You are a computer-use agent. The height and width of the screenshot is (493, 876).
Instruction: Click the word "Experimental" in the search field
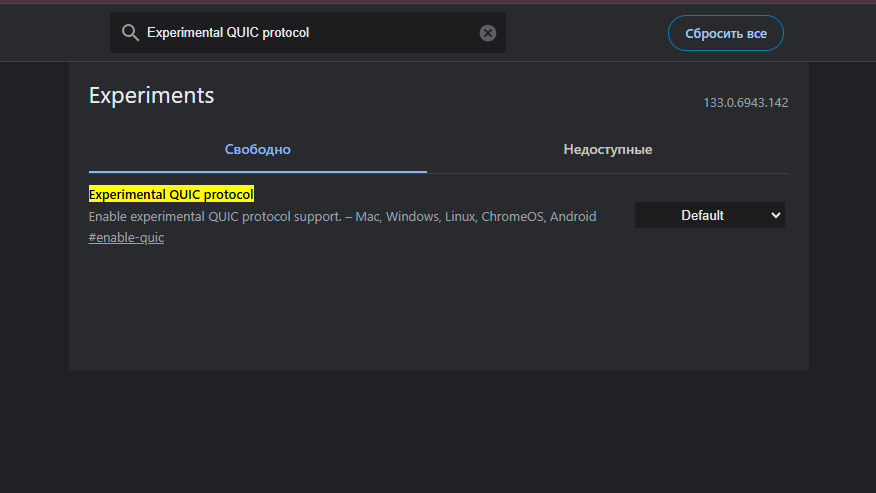coord(184,32)
